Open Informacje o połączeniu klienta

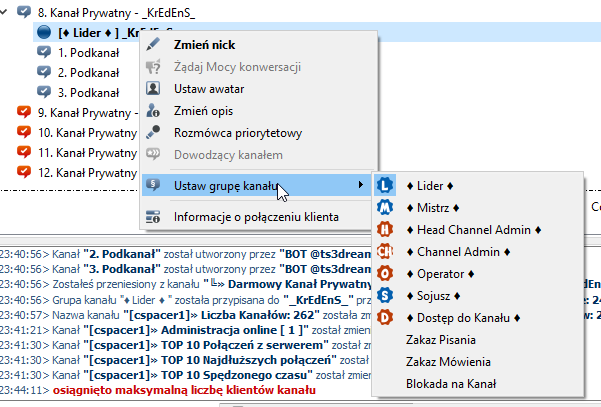(x=256, y=216)
